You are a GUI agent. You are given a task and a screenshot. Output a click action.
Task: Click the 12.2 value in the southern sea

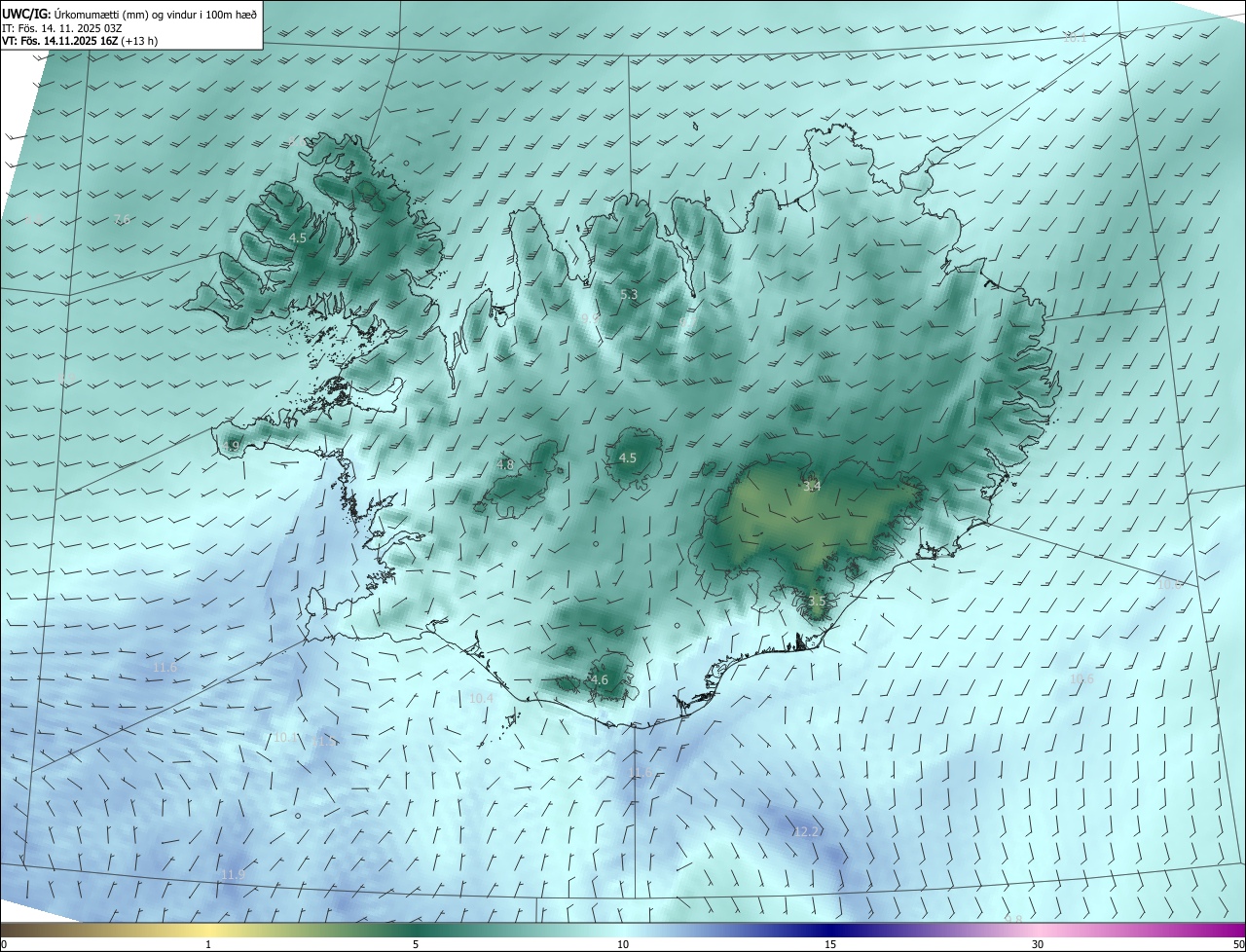pyautogui.click(x=806, y=831)
